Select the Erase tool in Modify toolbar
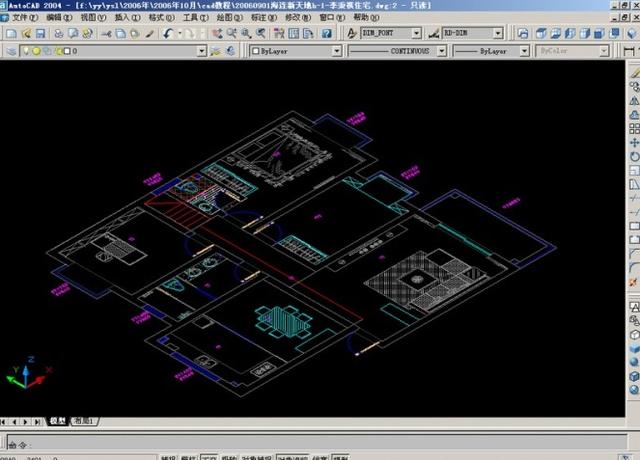 [634, 73]
